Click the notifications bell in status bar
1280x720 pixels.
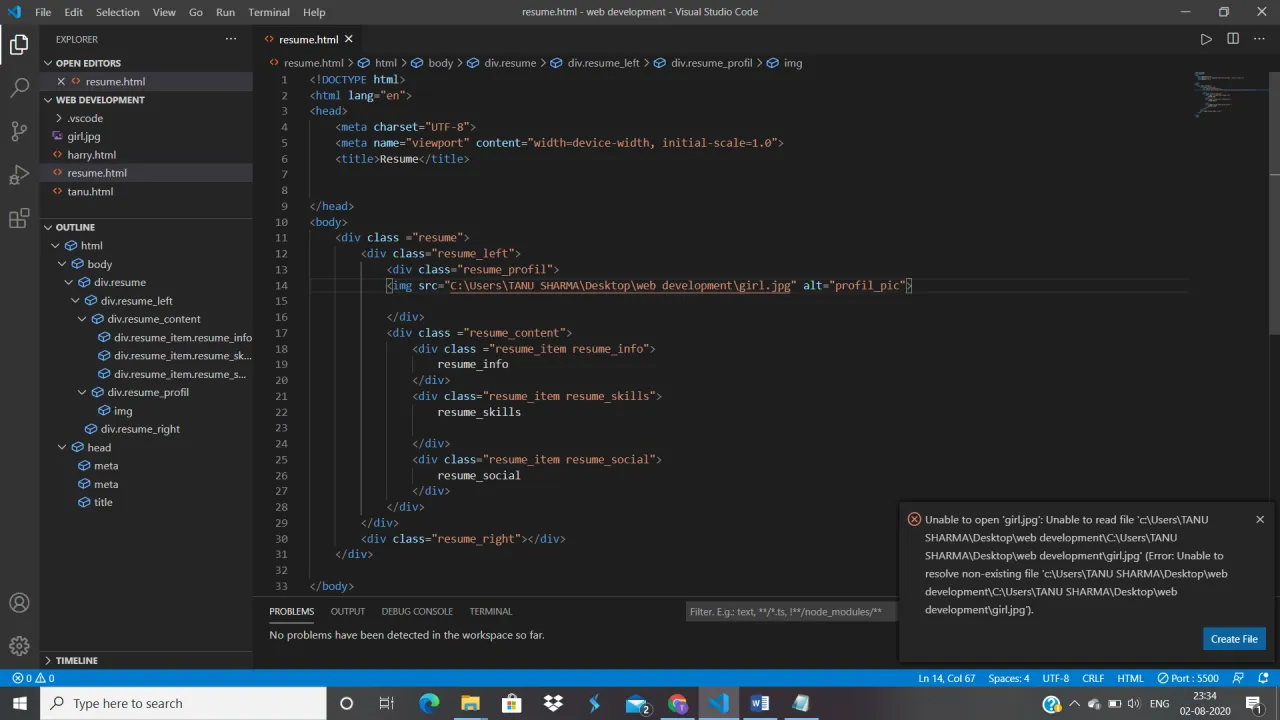[1262, 678]
